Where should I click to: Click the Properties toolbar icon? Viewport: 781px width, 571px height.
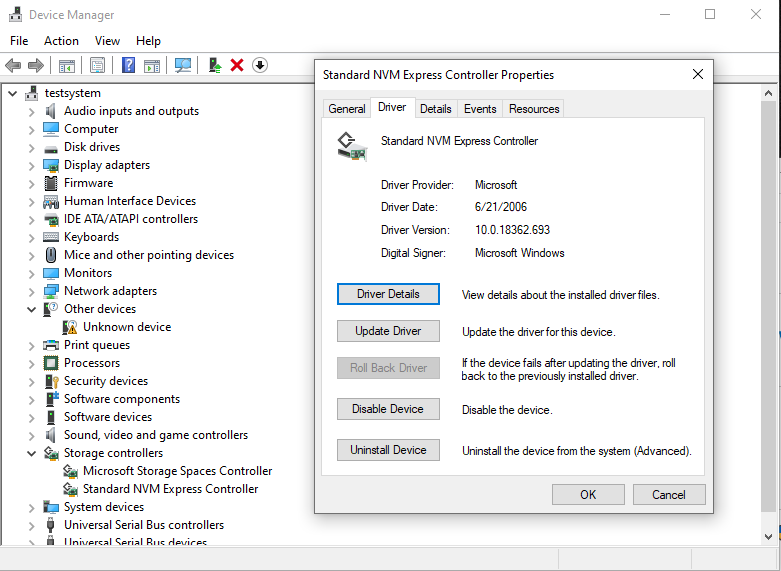point(98,65)
